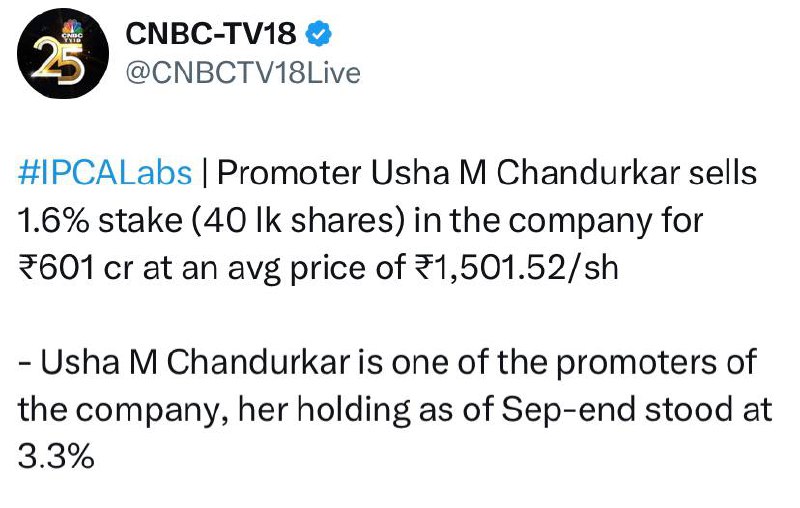Click the "(40 lk shares)" text
This screenshot has height=508, width=800.
298,221
